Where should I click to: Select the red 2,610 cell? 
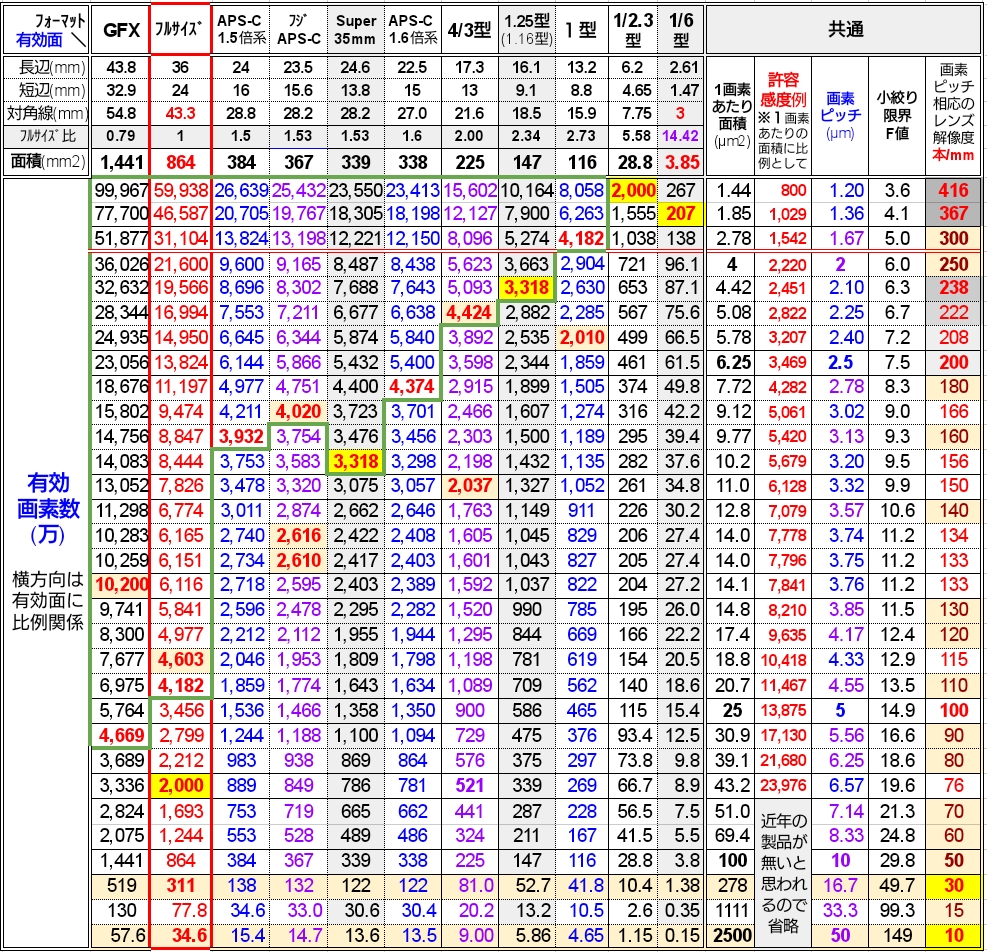point(298,560)
